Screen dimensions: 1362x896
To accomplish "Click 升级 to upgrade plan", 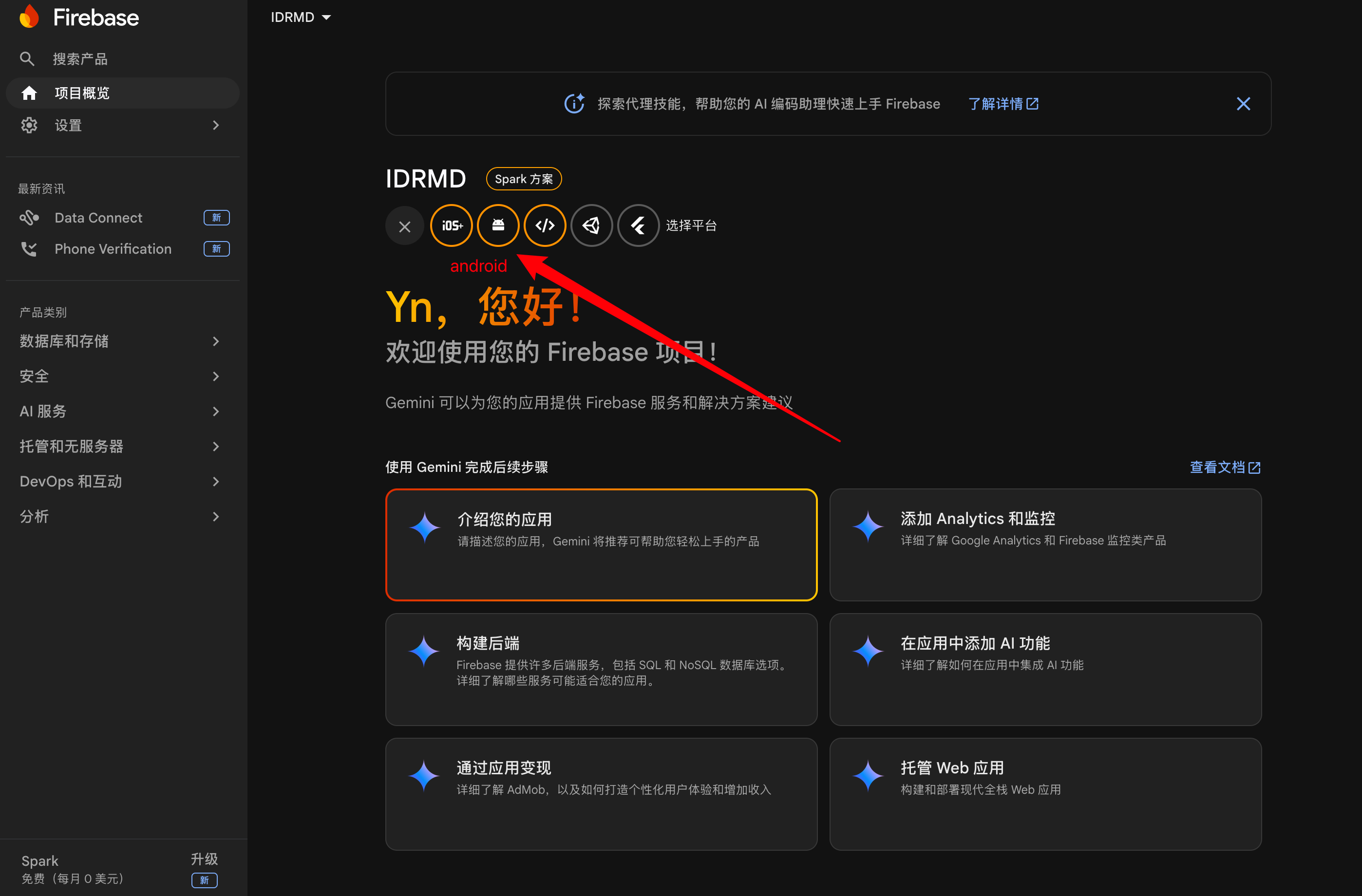I will pos(204,859).
